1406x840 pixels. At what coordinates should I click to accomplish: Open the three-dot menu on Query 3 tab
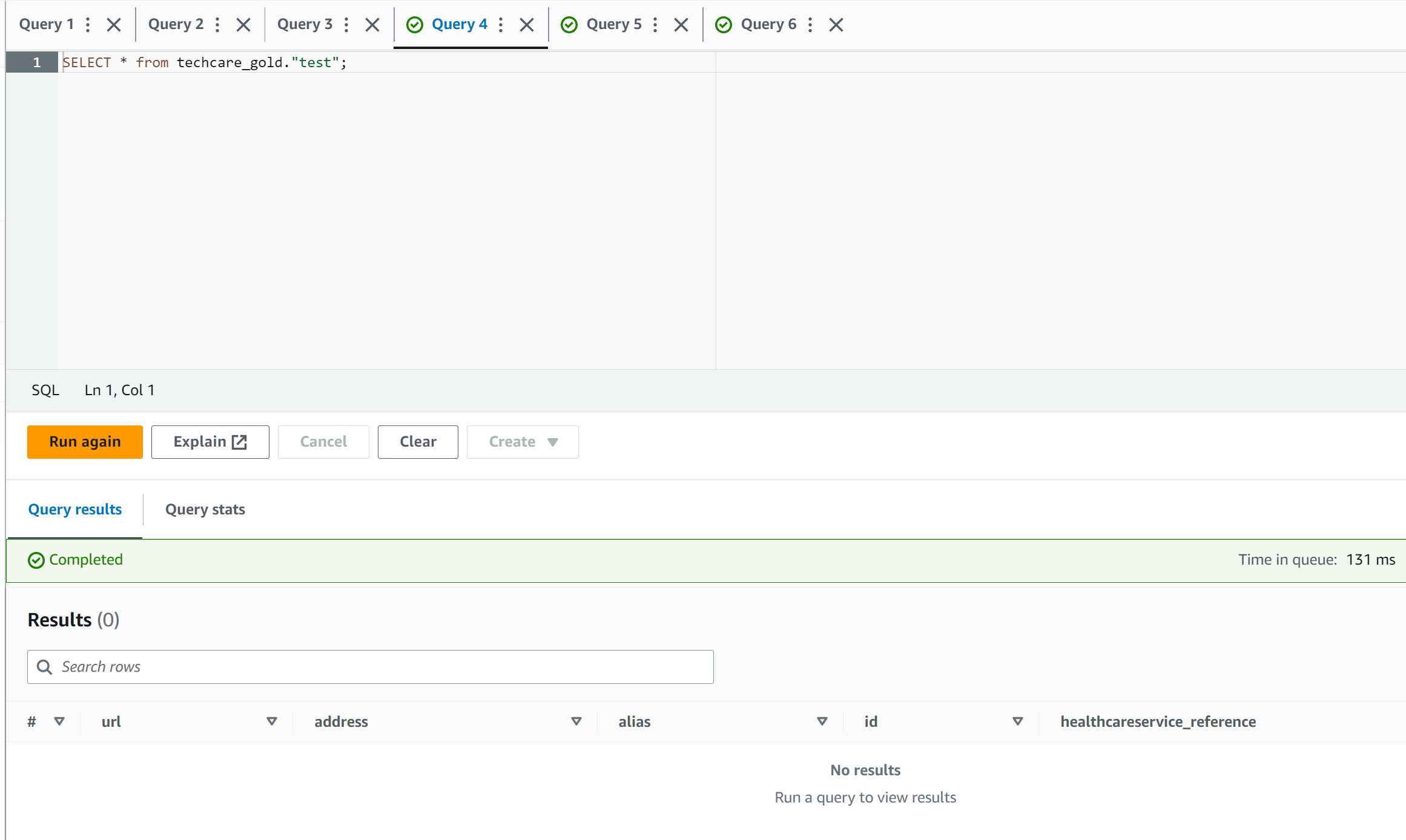tap(346, 24)
